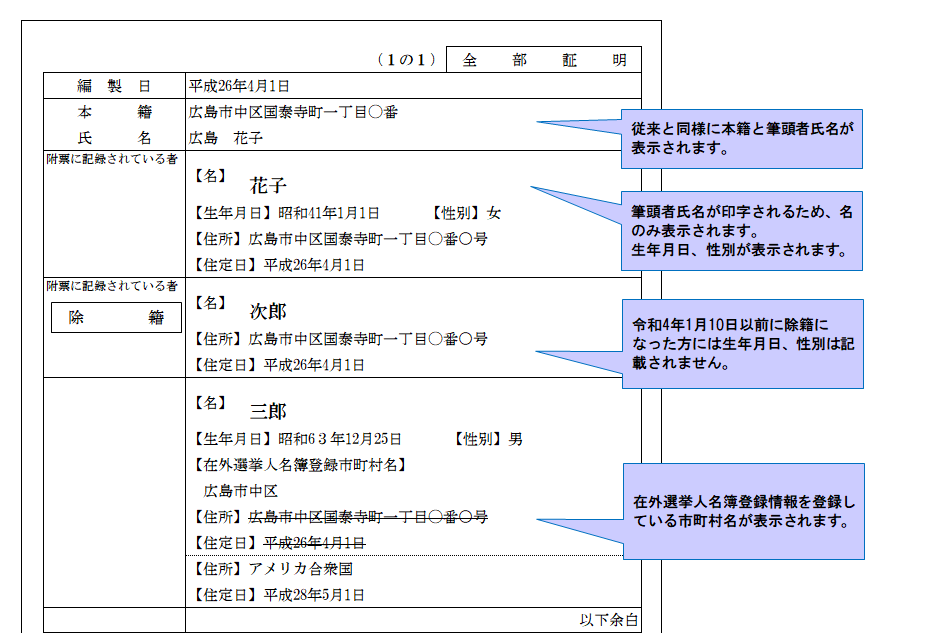Screen dimensions: 929x633
Task: Select the 本籍 label
Action: pos(114,112)
